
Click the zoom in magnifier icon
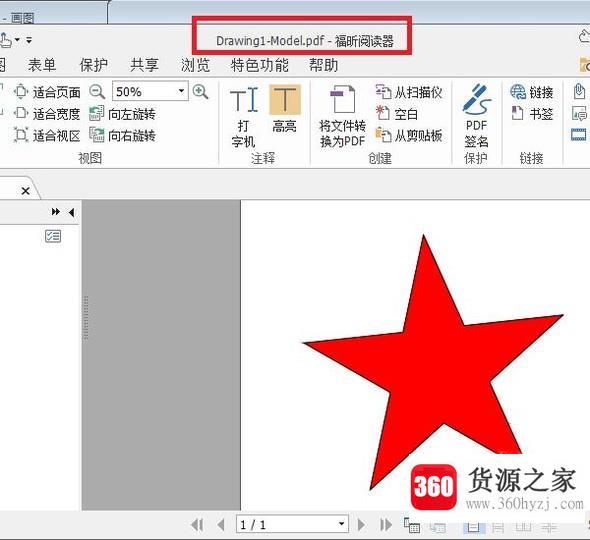[x=200, y=92]
